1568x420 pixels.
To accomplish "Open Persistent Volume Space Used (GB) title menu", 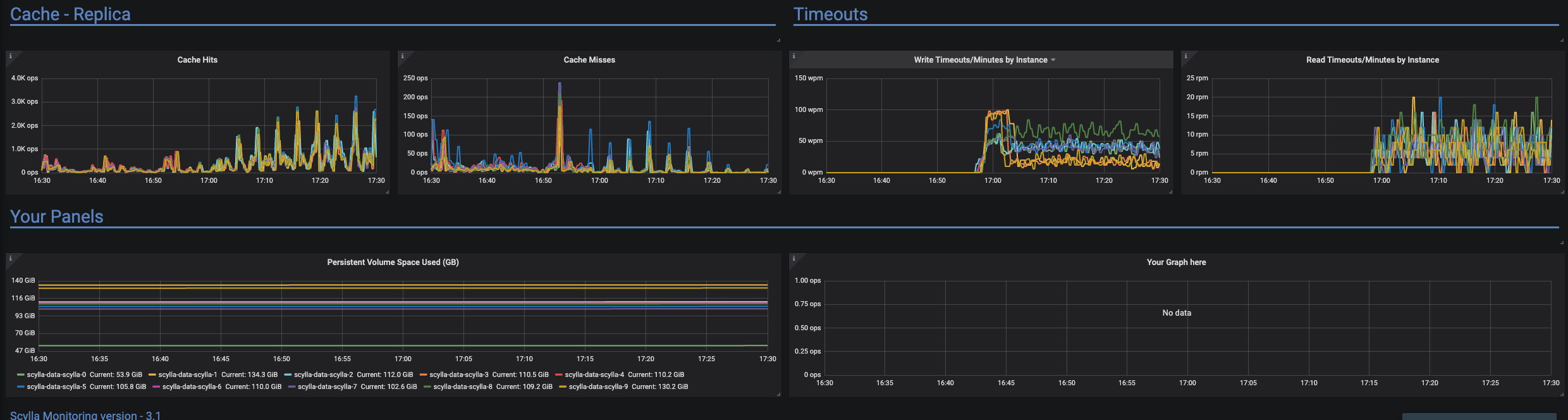I will point(393,262).
